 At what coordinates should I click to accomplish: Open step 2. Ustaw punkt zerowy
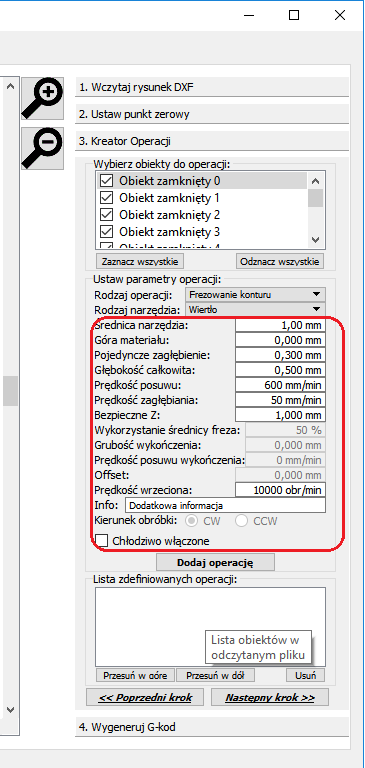212,114
